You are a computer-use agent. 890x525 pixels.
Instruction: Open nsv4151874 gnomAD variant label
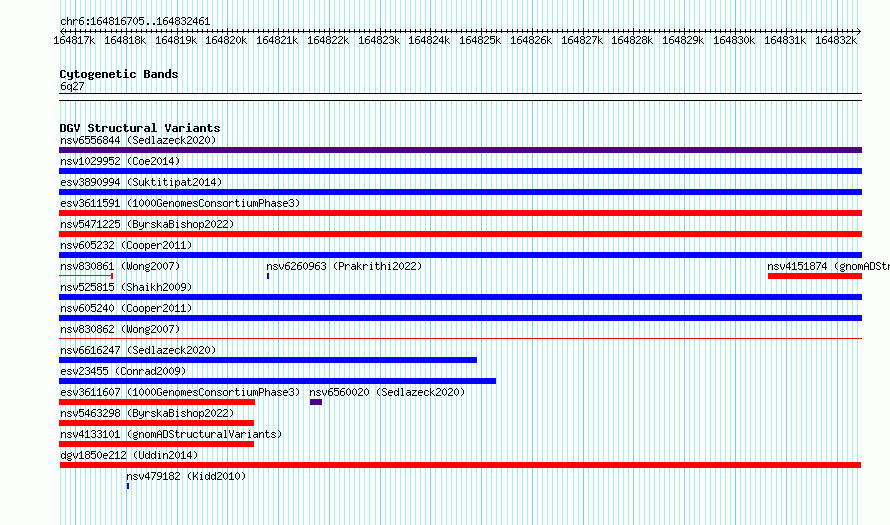coord(828,266)
